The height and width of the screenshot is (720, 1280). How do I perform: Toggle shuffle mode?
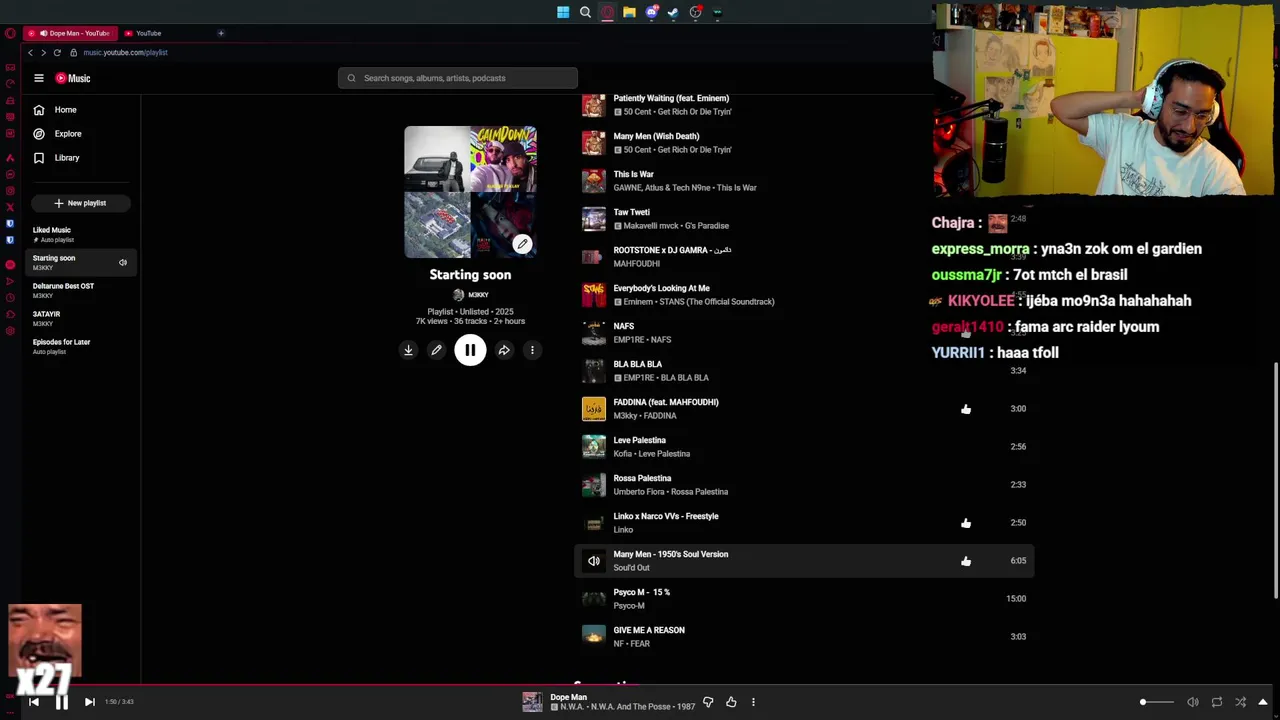pyautogui.click(x=1241, y=702)
